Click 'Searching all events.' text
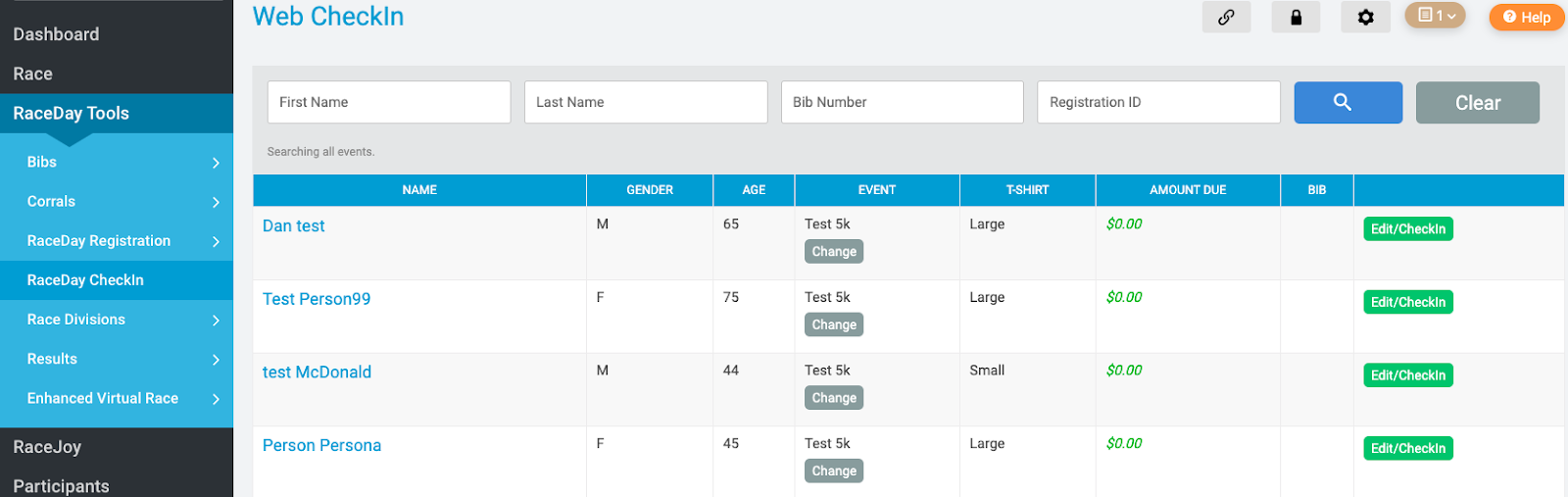1568x497 pixels. (320, 152)
